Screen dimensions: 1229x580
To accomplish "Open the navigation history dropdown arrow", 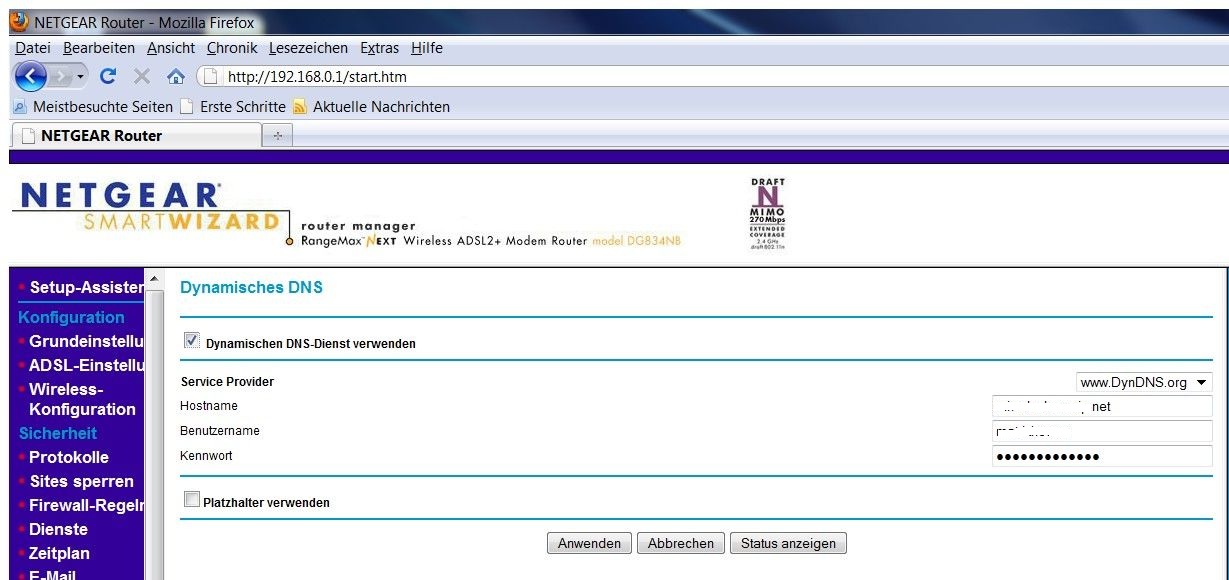I will [x=81, y=76].
